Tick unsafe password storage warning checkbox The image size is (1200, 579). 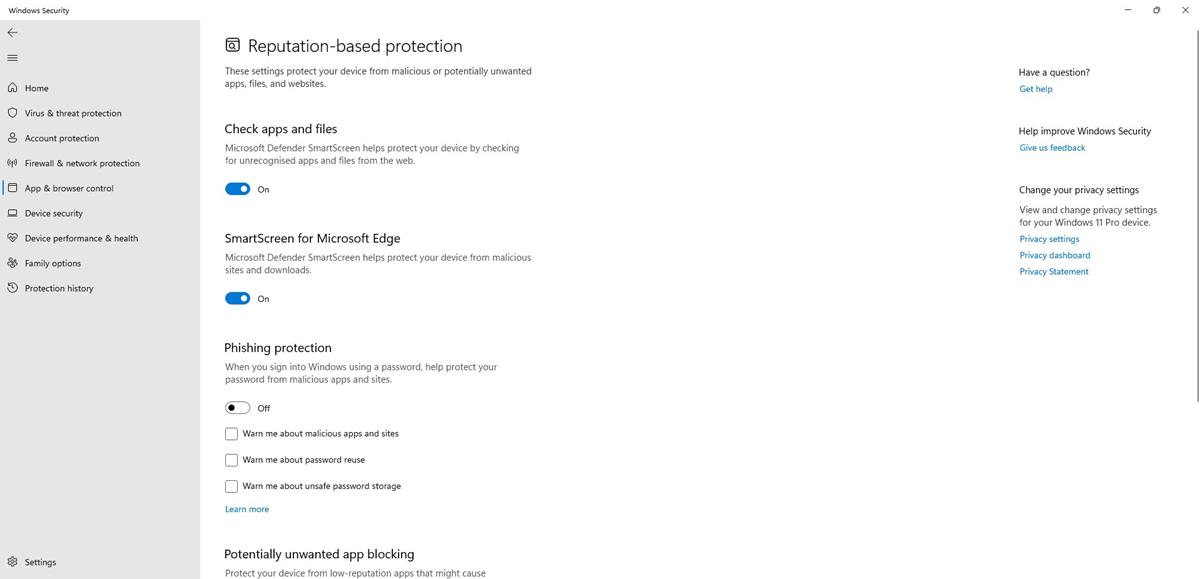pos(231,486)
